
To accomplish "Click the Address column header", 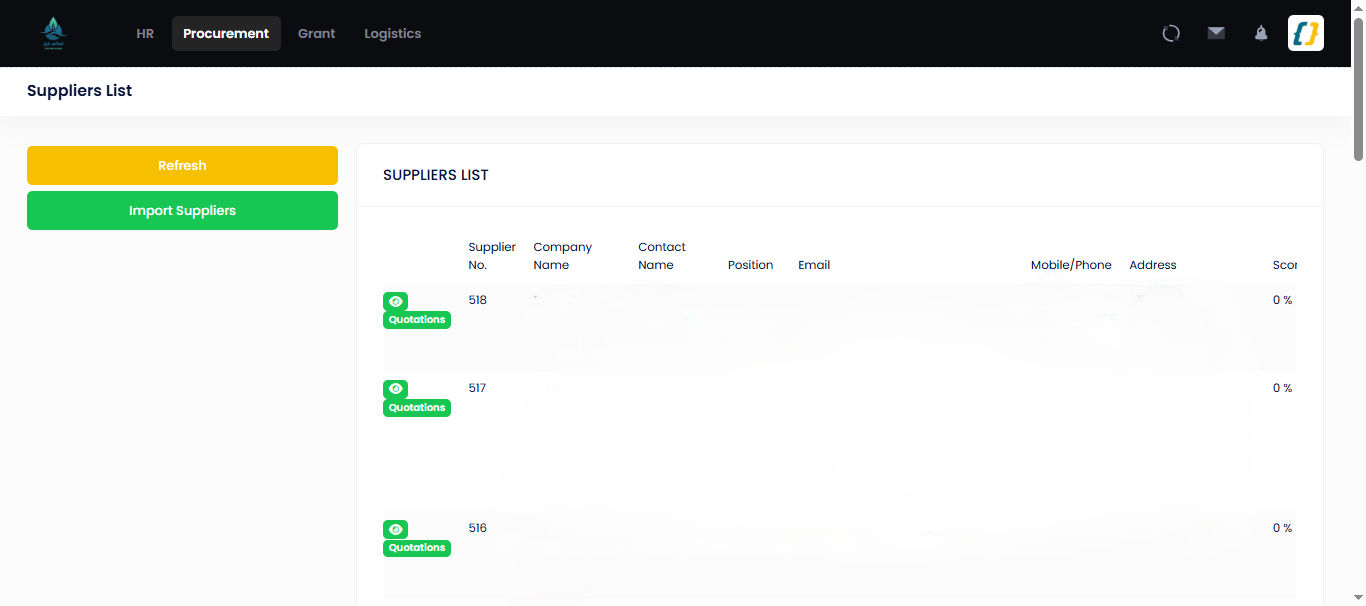I will [1153, 265].
